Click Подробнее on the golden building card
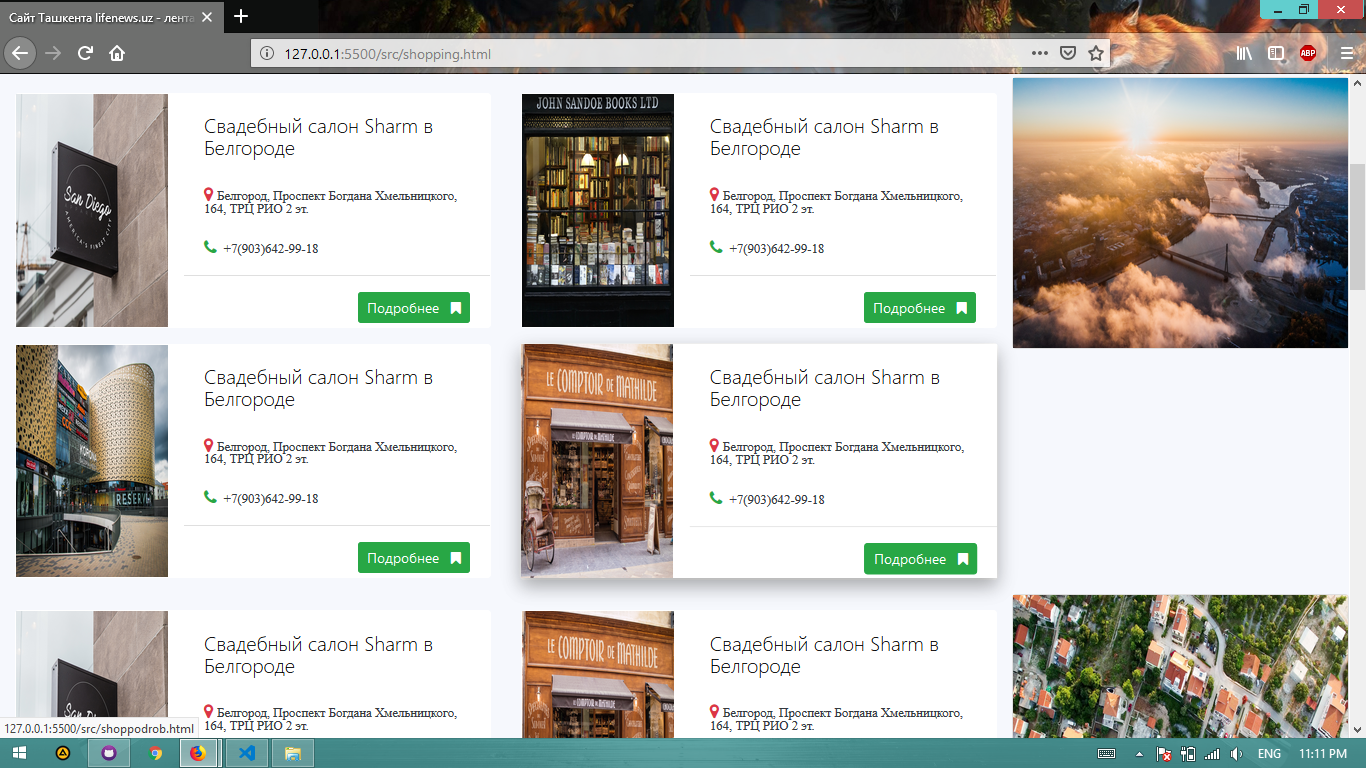Viewport: 1366px width, 768px height. click(x=414, y=558)
